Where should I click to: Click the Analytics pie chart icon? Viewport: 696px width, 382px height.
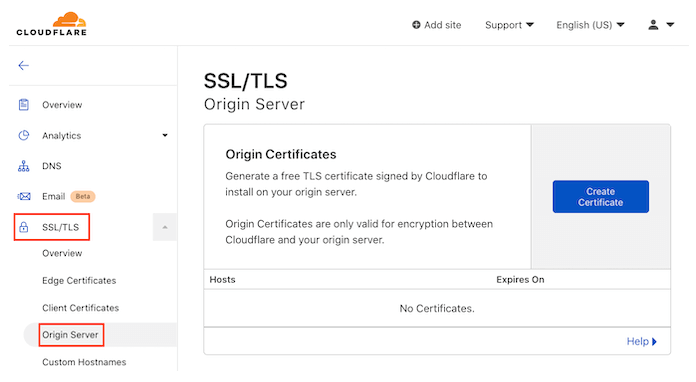pos(24,135)
